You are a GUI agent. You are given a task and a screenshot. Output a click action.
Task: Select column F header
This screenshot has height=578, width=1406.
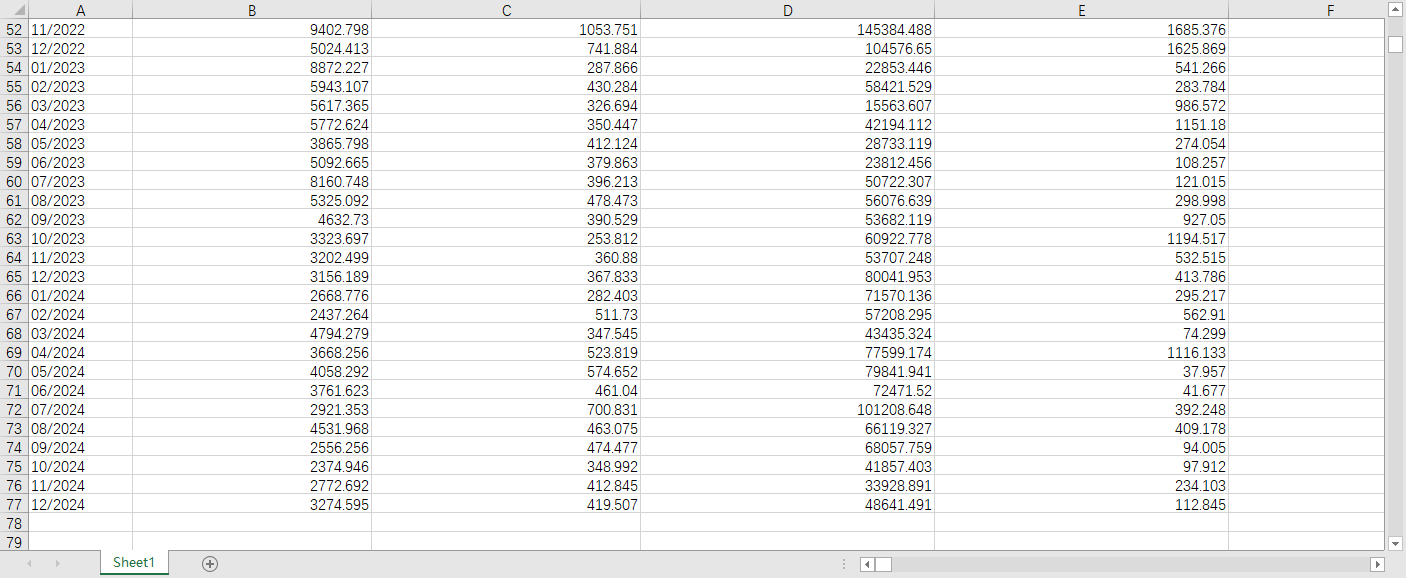[1330, 10]
